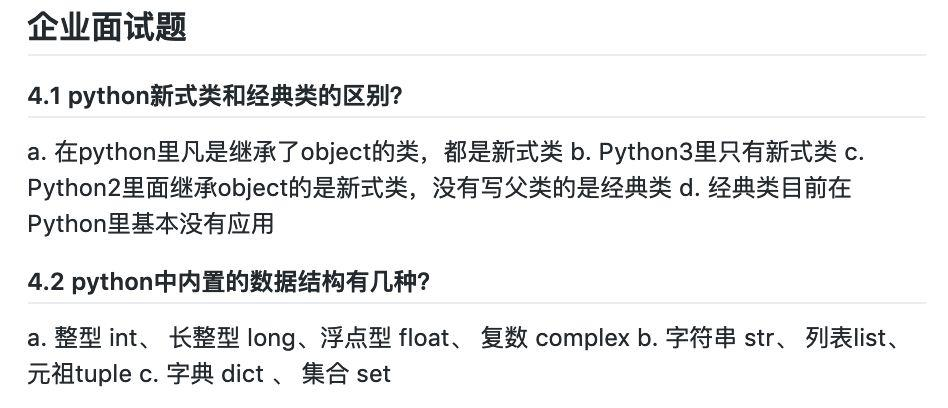Click the word float after 浮点型
The height and width of the screenshot is (408, 948).
tap(424, 338)
